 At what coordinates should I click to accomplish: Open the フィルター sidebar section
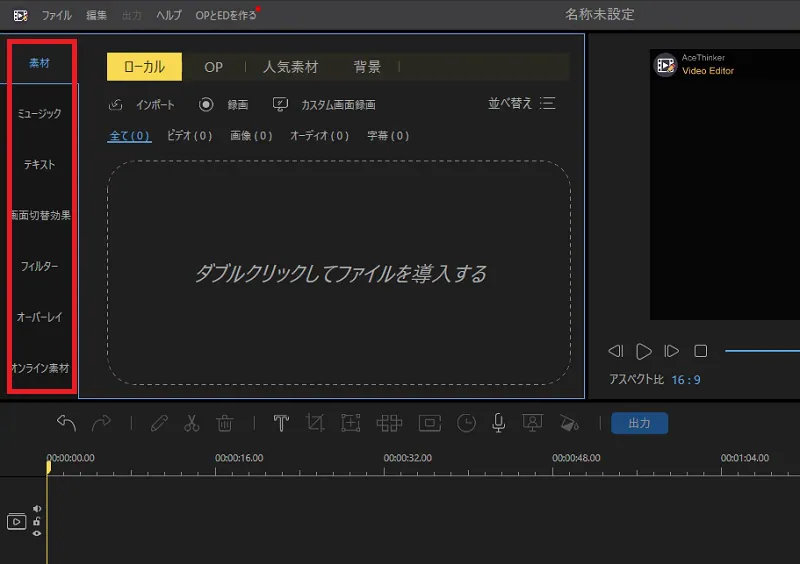tap(39, 266)
